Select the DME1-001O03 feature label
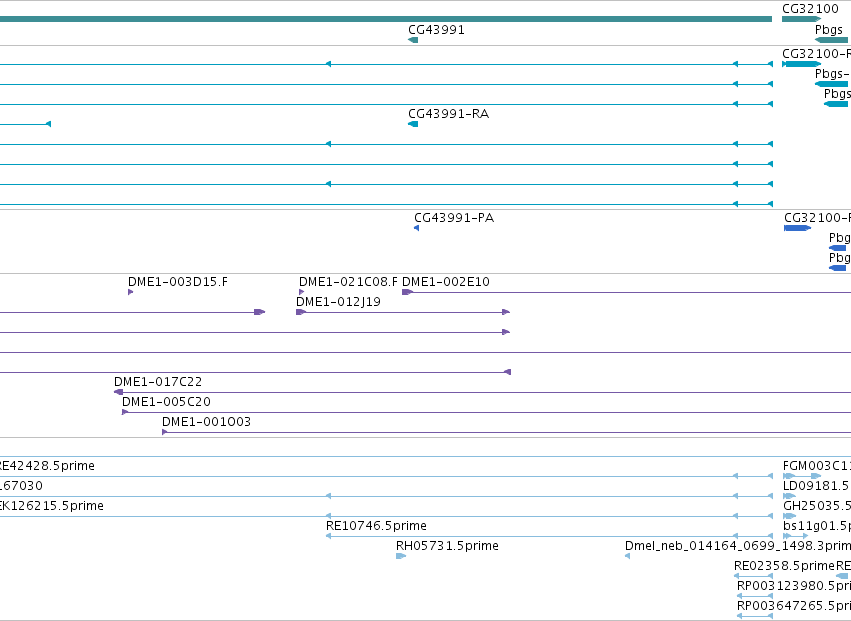This screenshot has width=851, height=621. point(206,422)
